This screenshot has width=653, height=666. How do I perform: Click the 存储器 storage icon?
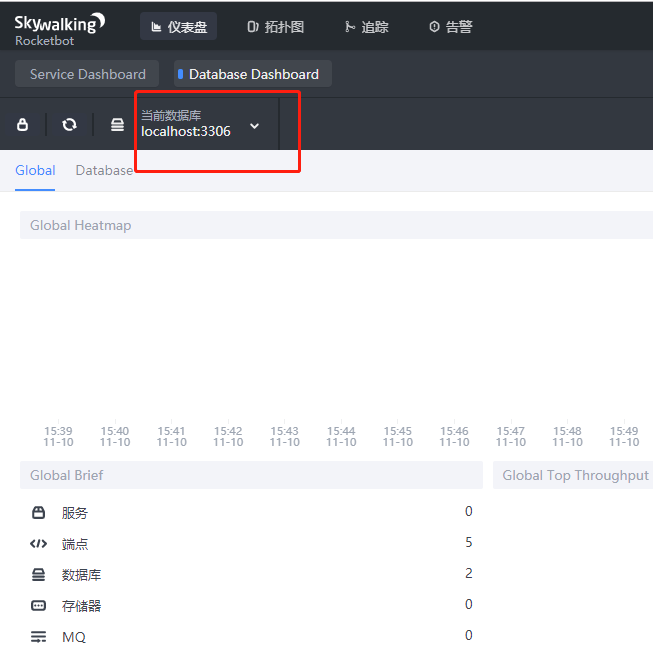(38, 605)
